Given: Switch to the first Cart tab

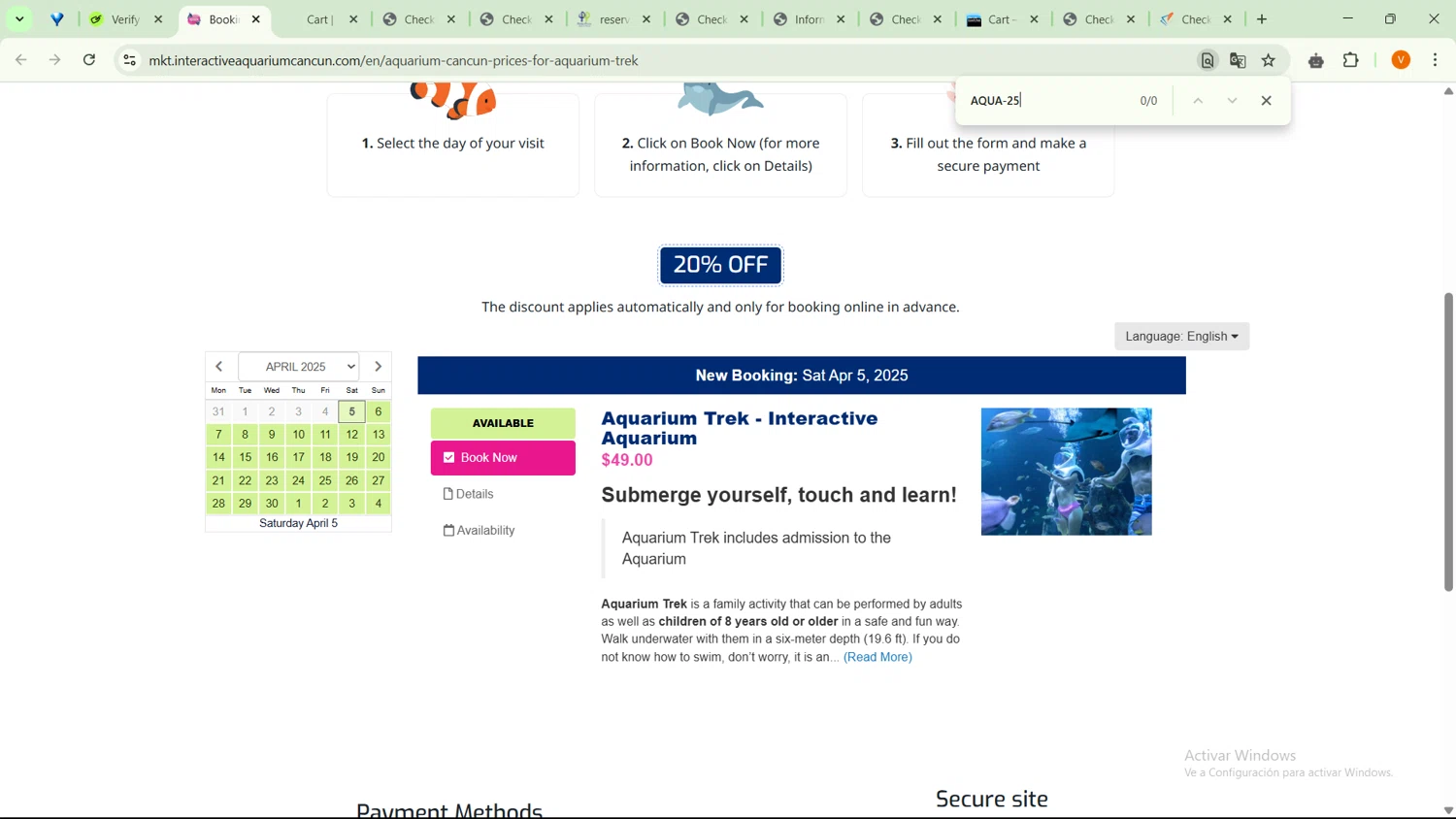Looking at the screenshot, I should coord(318,19).
